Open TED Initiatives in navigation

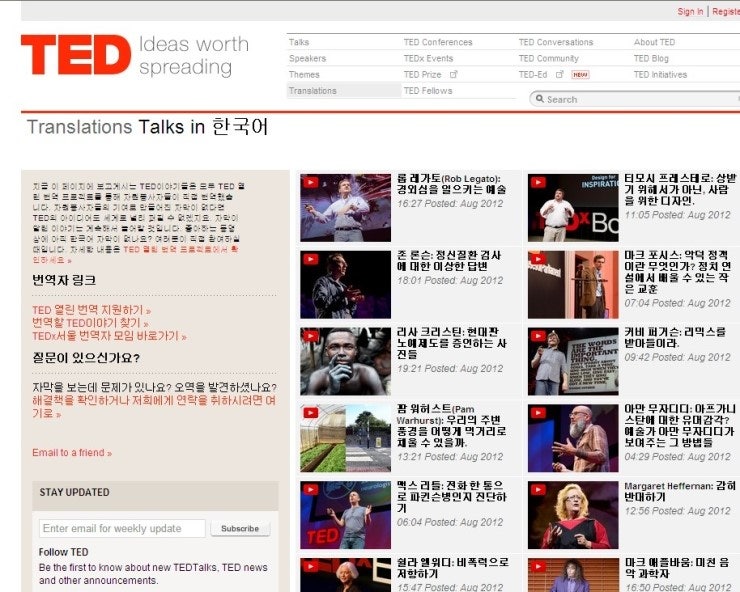point(660,74)
